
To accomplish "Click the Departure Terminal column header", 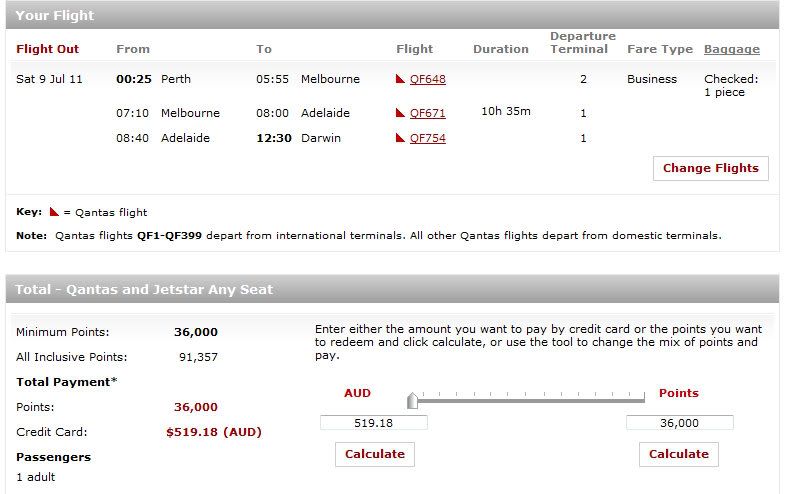I will (583, 42).
